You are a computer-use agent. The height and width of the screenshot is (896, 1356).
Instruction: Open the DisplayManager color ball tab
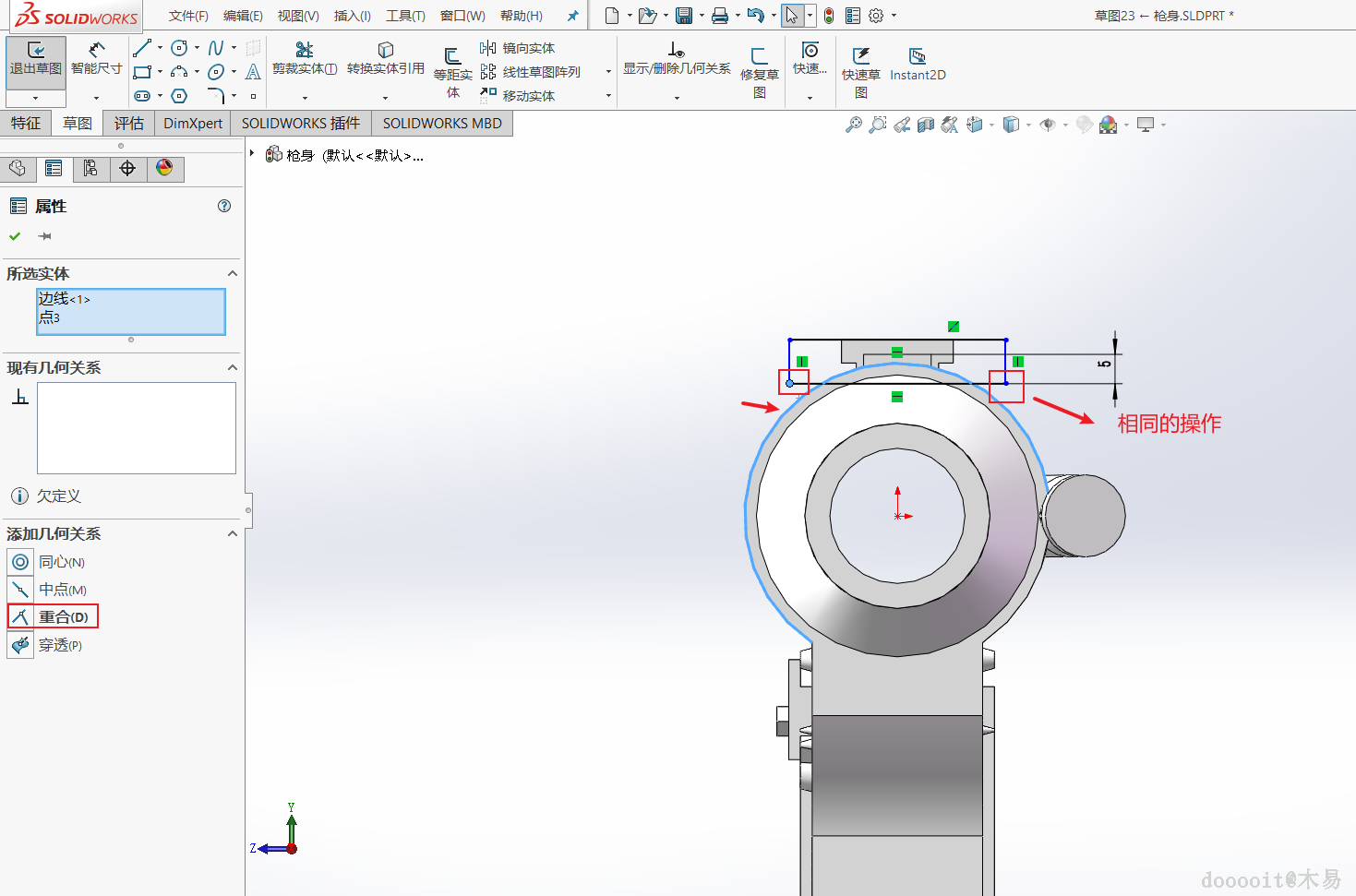[164, 168]
